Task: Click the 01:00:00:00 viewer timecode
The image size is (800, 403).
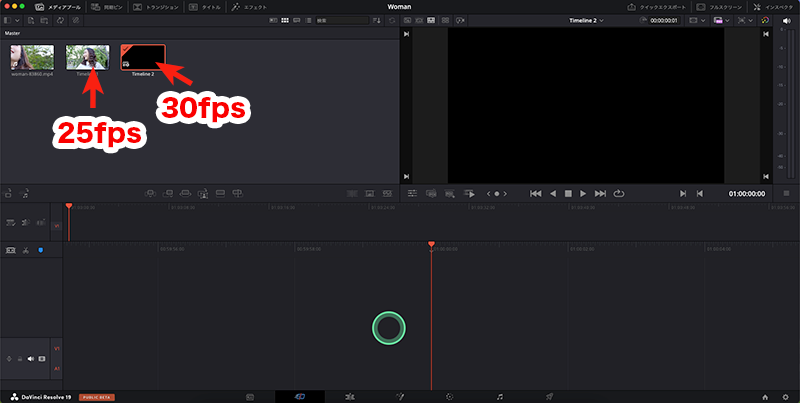Action: (x=746, y=194)
